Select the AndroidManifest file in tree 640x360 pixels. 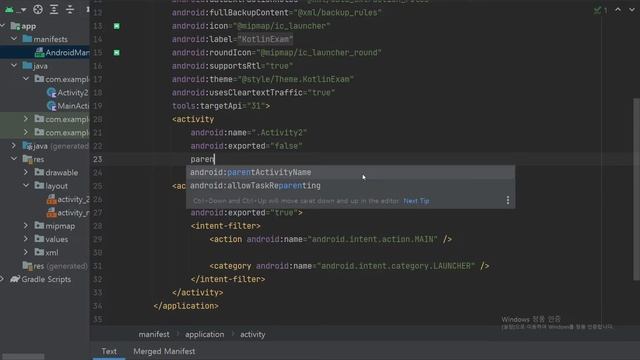62,53
